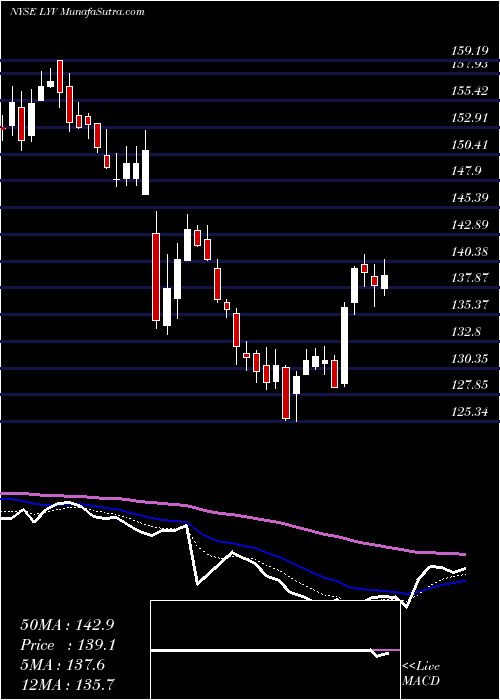Screen dimensions: 500x700
Task: Click the 137.87 price level label
Action: (x=472, y=278)
